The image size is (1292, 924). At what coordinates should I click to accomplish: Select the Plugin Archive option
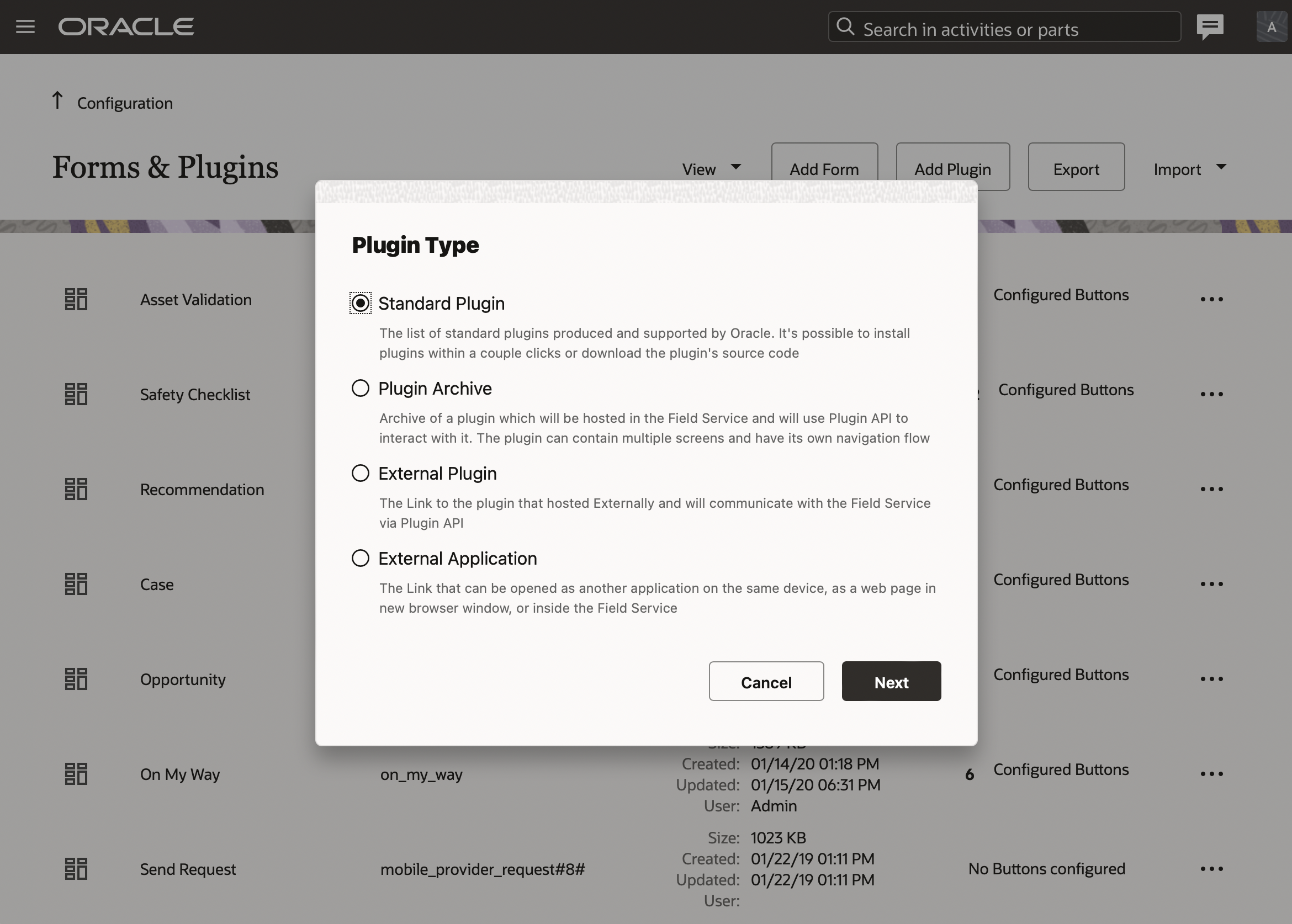point(361,389)
